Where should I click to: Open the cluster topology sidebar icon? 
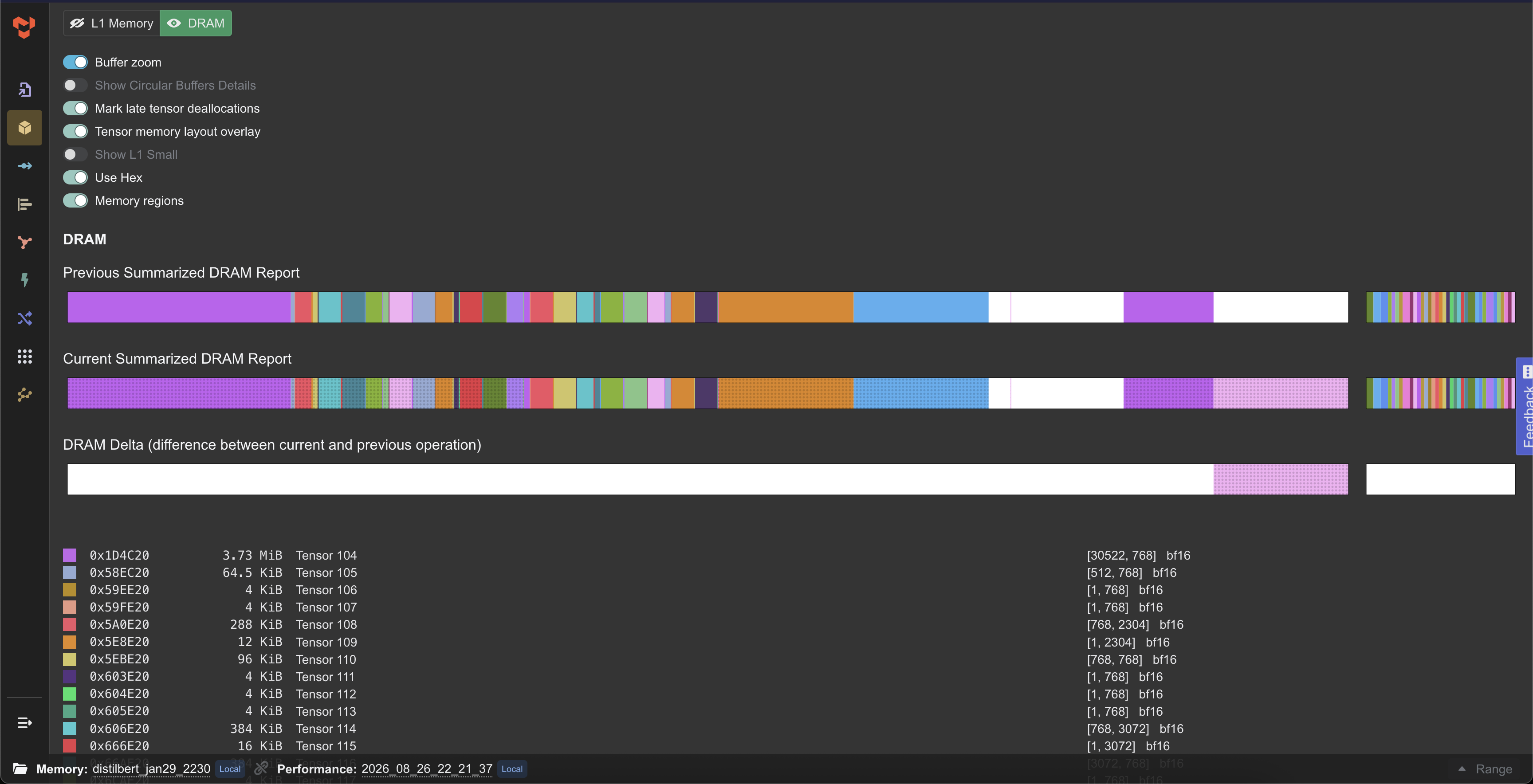pyautogui.click(x=24, y=394)
